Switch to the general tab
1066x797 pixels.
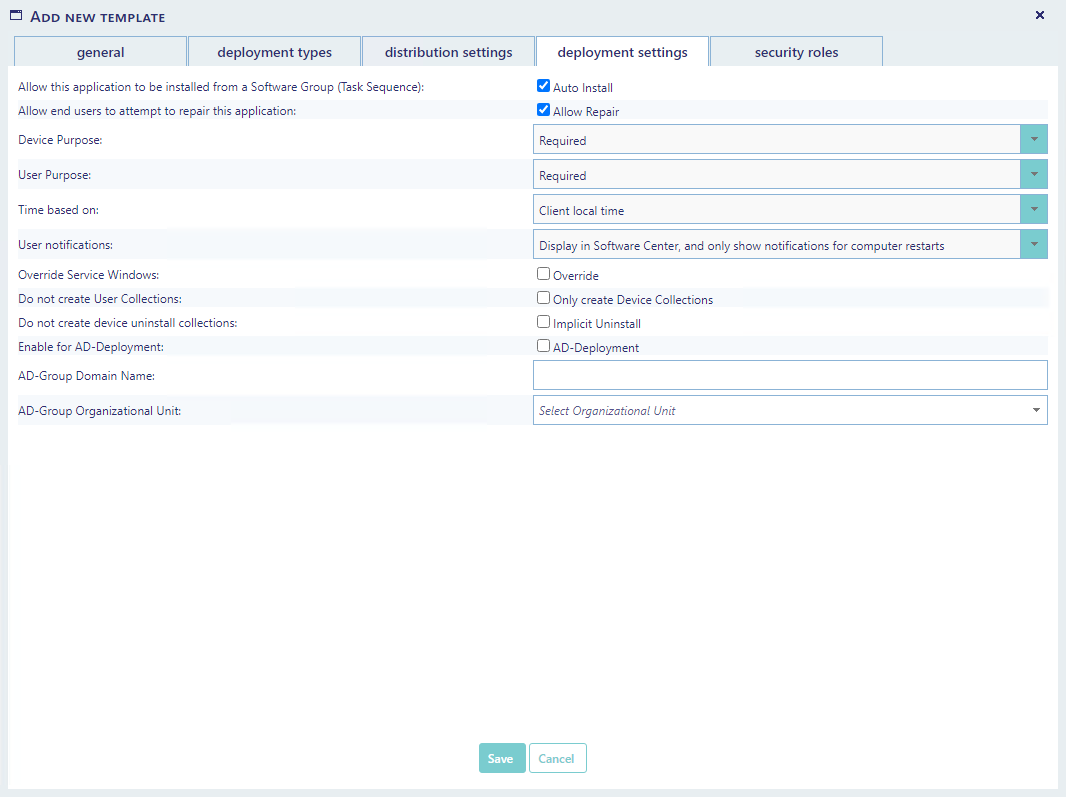tap(100, 52)
